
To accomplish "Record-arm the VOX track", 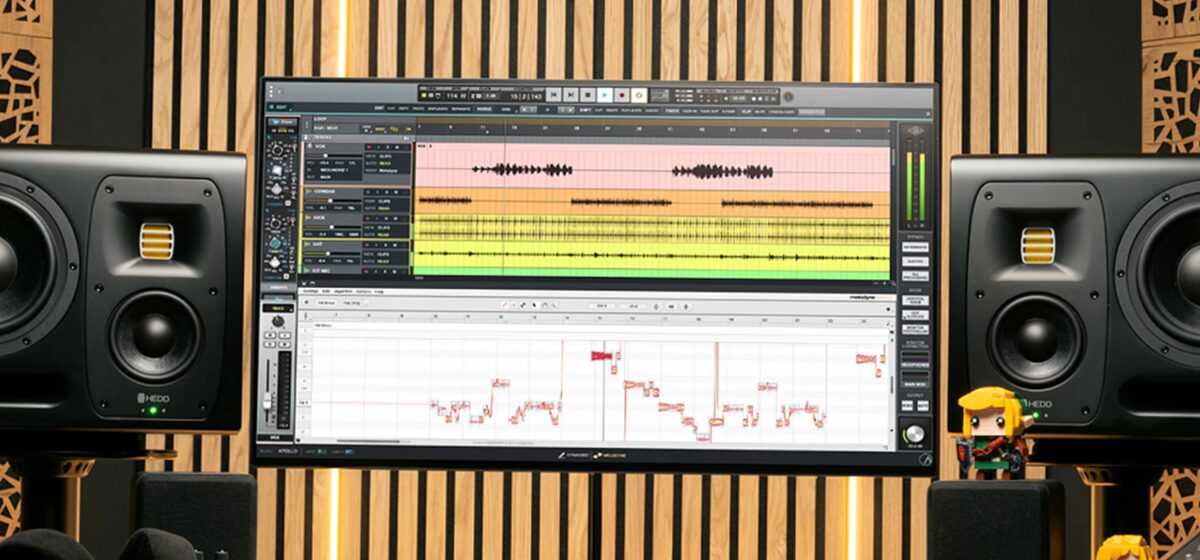I will click(368, 147).
